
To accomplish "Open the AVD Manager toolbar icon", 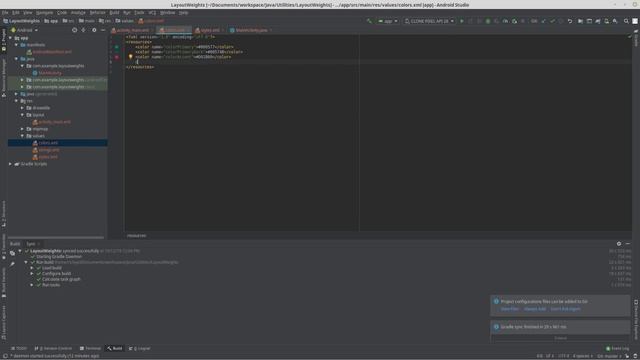I will click(x=607, y=21).
